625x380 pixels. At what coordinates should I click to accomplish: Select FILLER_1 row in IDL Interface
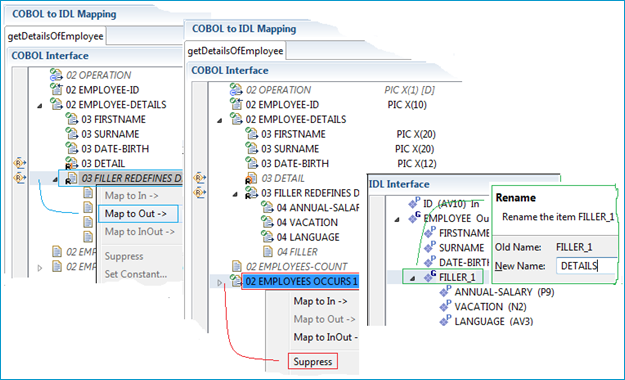tap(442, 277)
